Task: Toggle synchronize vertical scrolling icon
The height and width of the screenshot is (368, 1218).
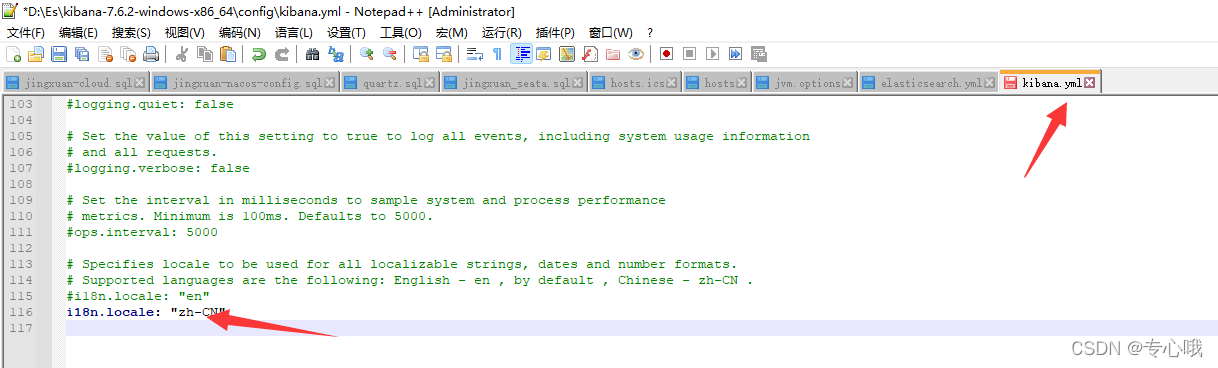Action: (x=421, y=54)
